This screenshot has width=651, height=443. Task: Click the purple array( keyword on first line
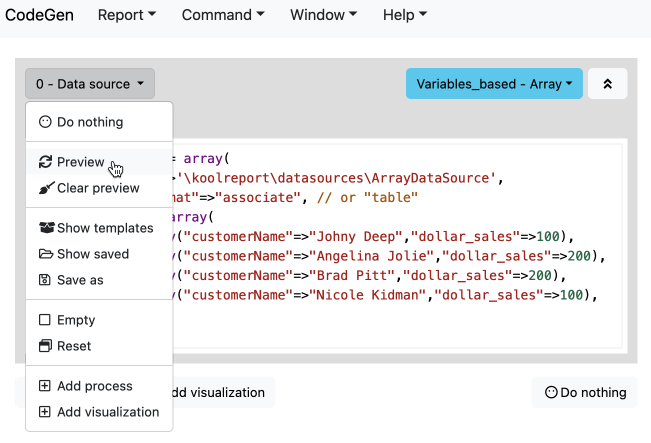pos(206,158)
